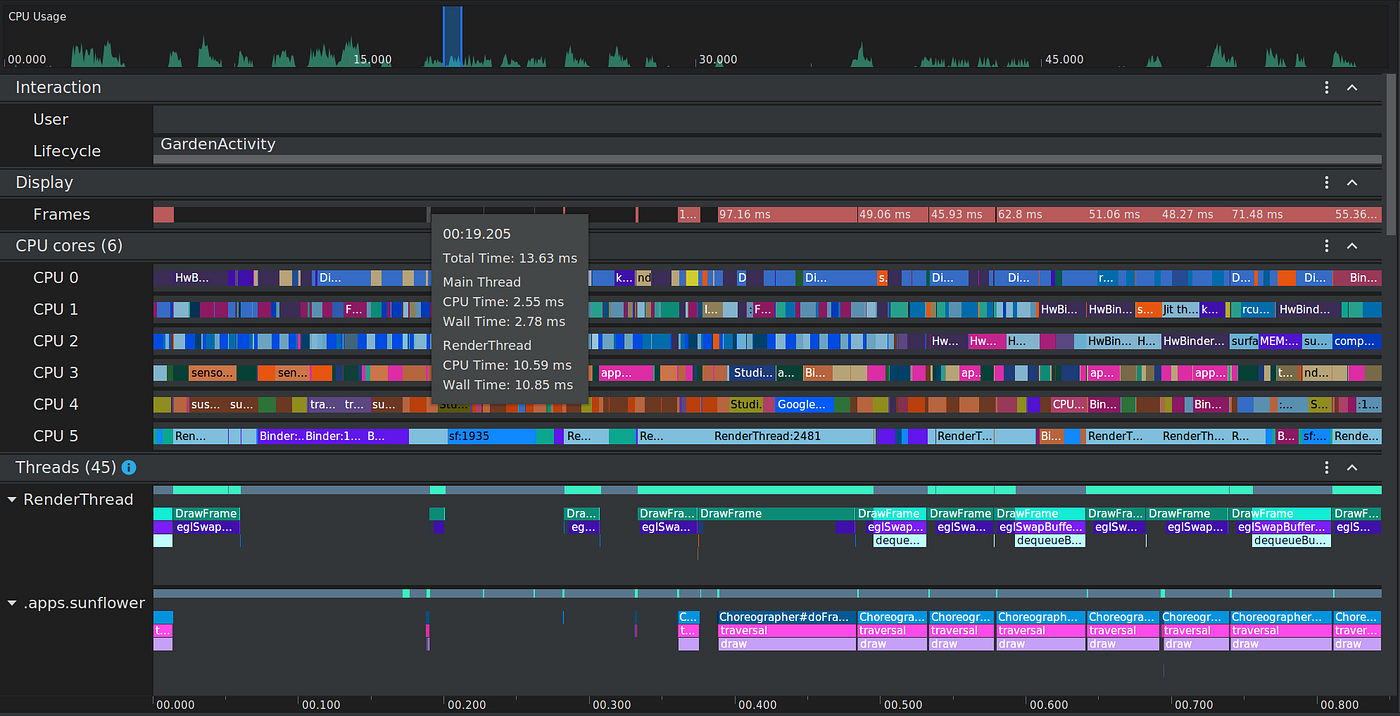Collapse the CPU cores section
This screenshot has width=1400, height=716.
point(1352,246)
